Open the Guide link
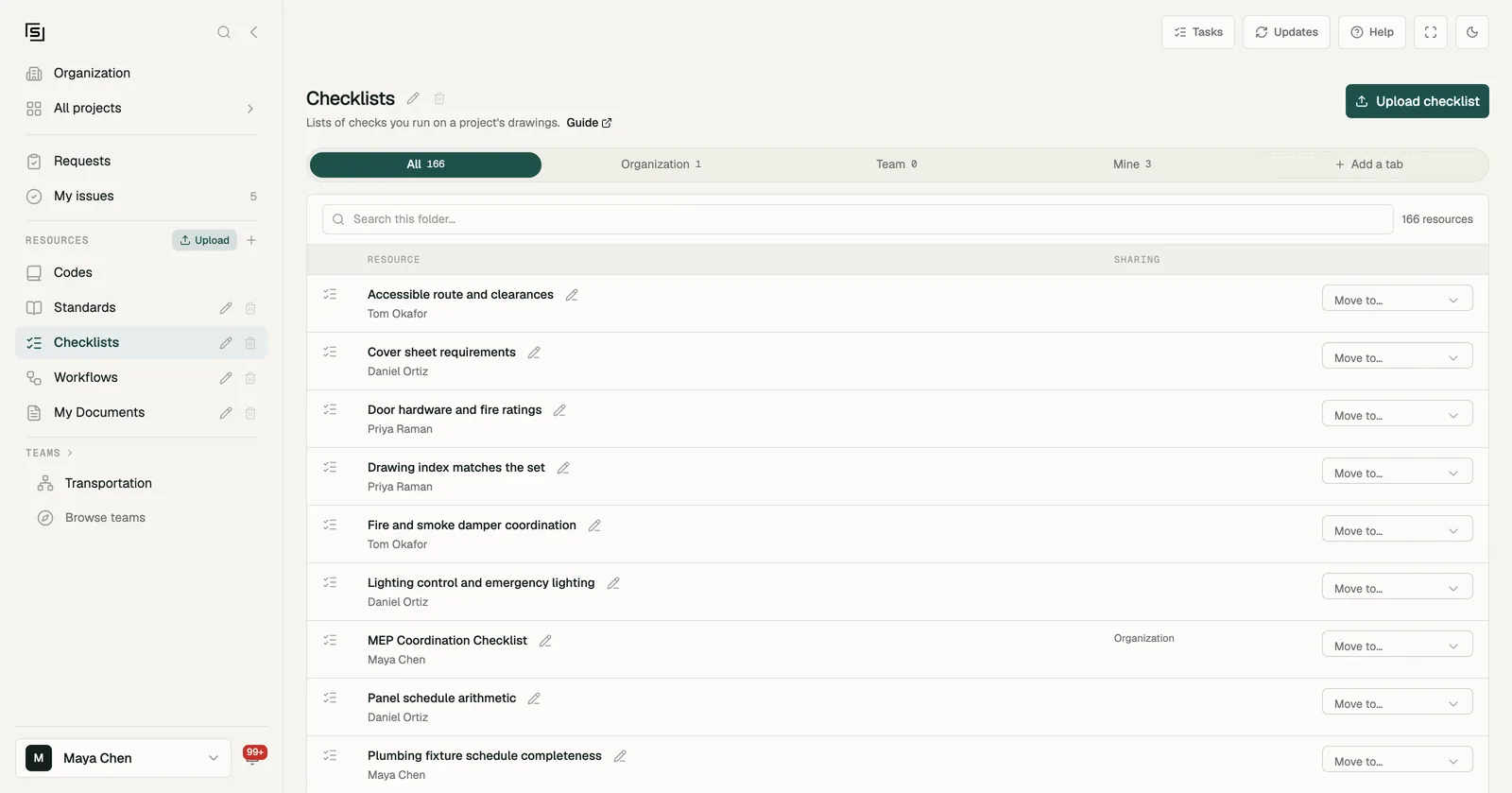The image size is (1512, 793). point(589,123)
